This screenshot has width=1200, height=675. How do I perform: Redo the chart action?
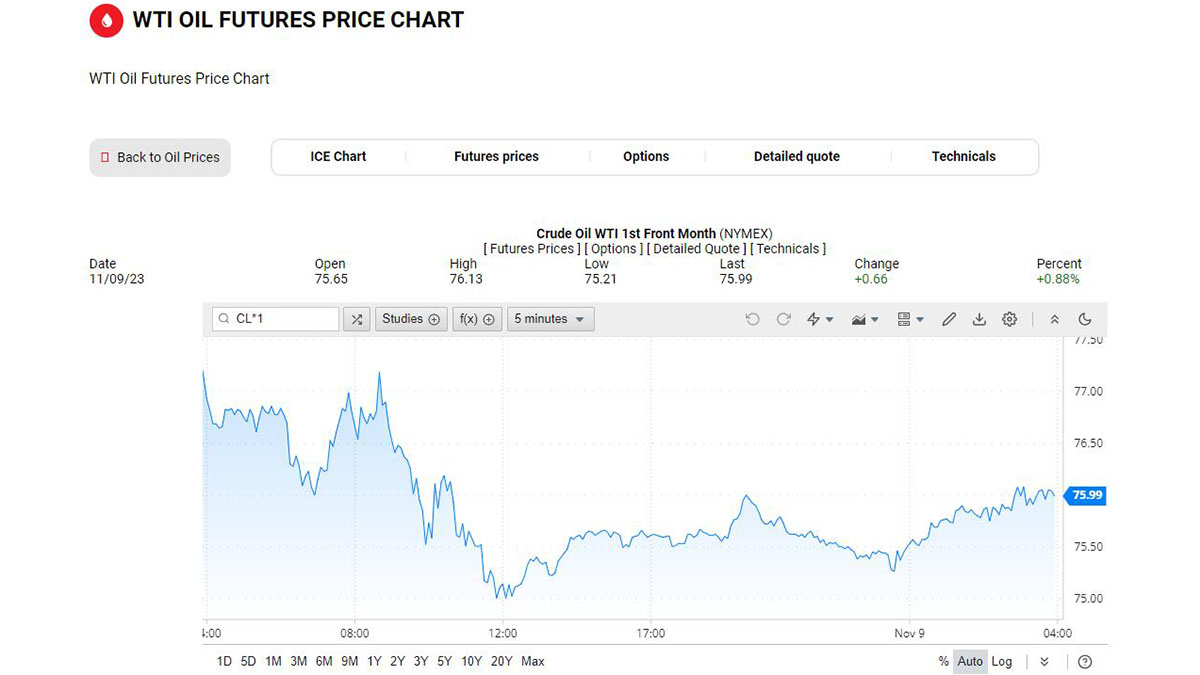[x=784, y=319]
